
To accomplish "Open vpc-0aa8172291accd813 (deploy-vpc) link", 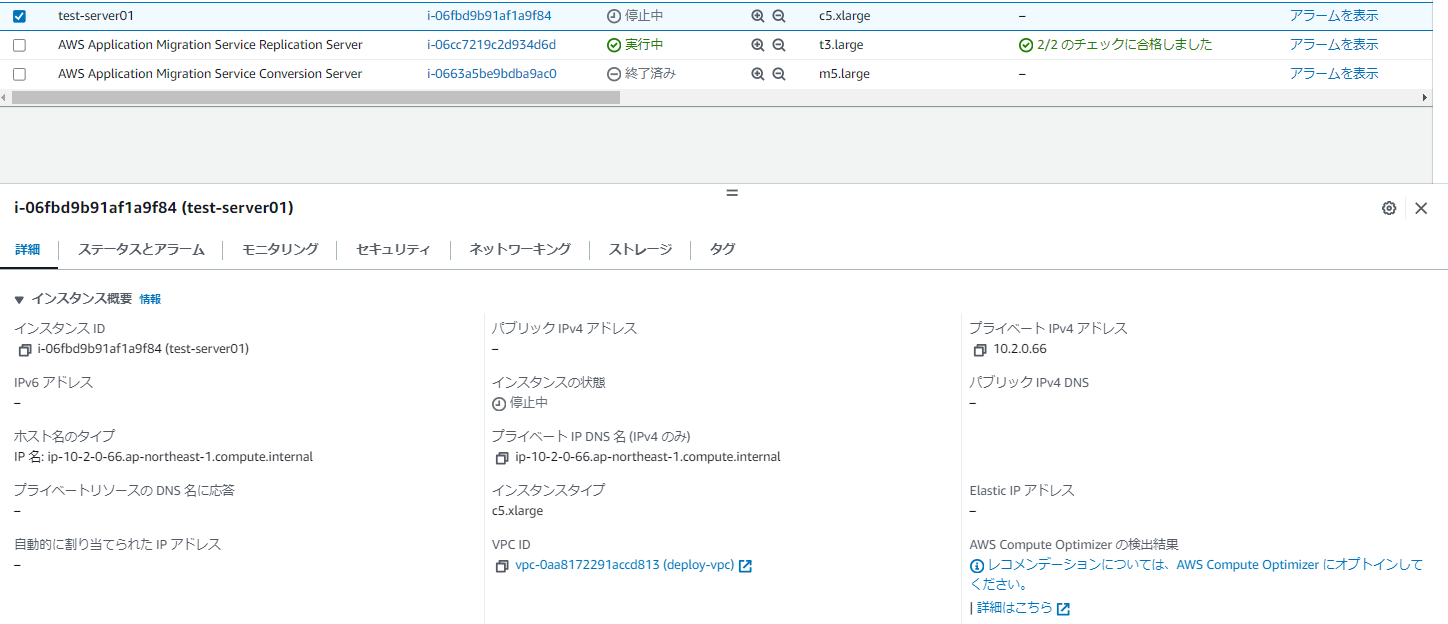I will (x=625, y=565).
